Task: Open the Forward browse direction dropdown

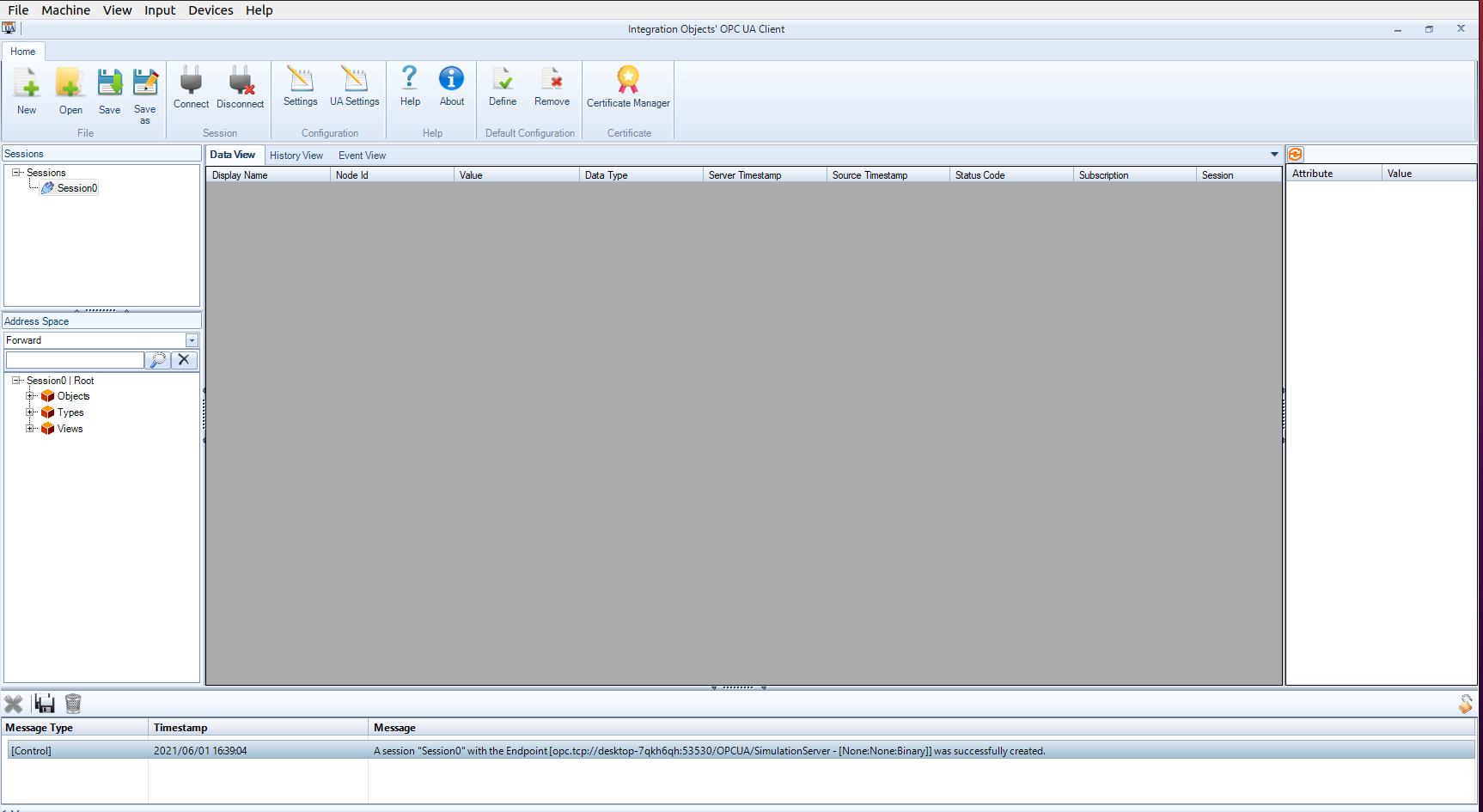Action: coord(192,341)
